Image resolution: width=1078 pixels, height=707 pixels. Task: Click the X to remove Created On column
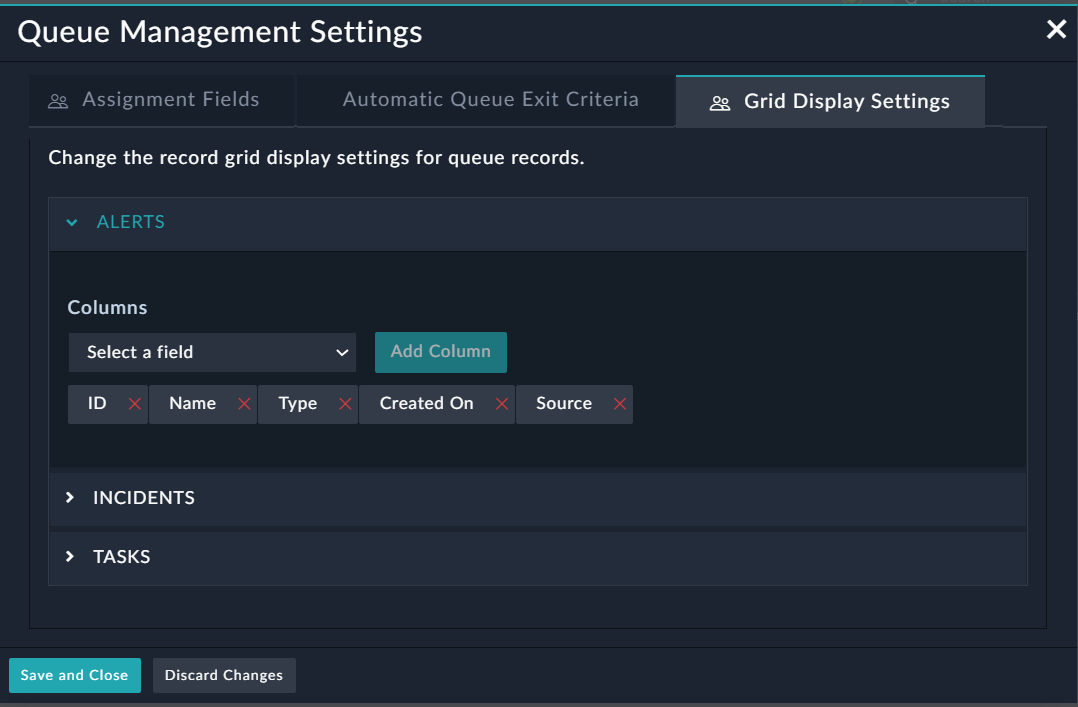pos(501,403)
